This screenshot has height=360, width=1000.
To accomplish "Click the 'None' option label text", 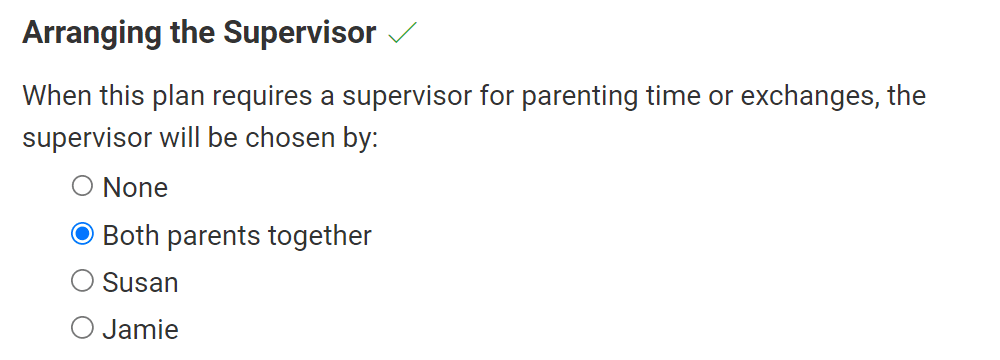I will point(135,188).
